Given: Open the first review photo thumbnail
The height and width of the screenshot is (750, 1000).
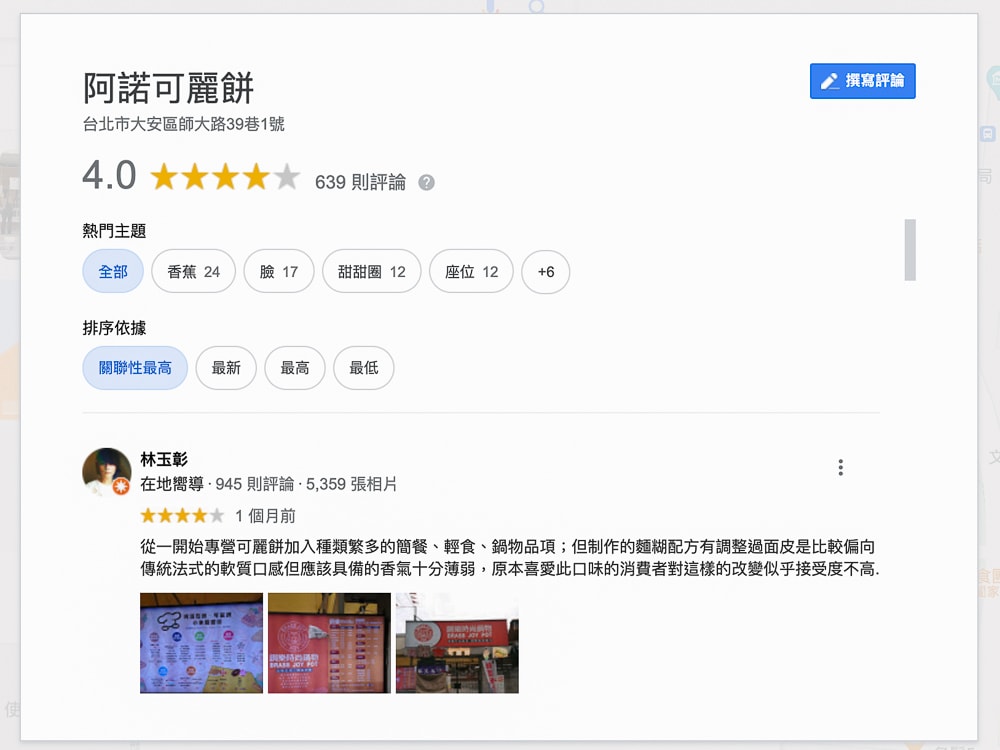Looking at the screenshot, I should [201, 643].
